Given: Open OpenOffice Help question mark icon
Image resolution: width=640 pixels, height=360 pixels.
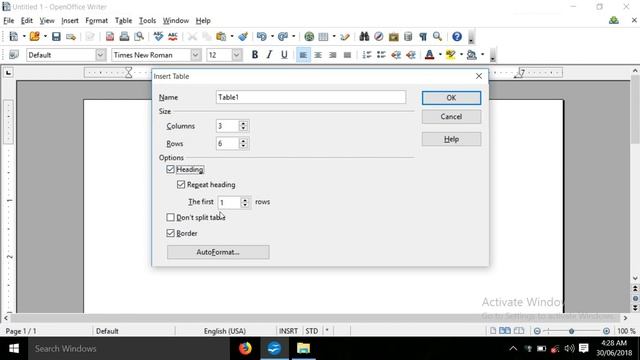Looking at the screenshot, I should coord(457,37).
